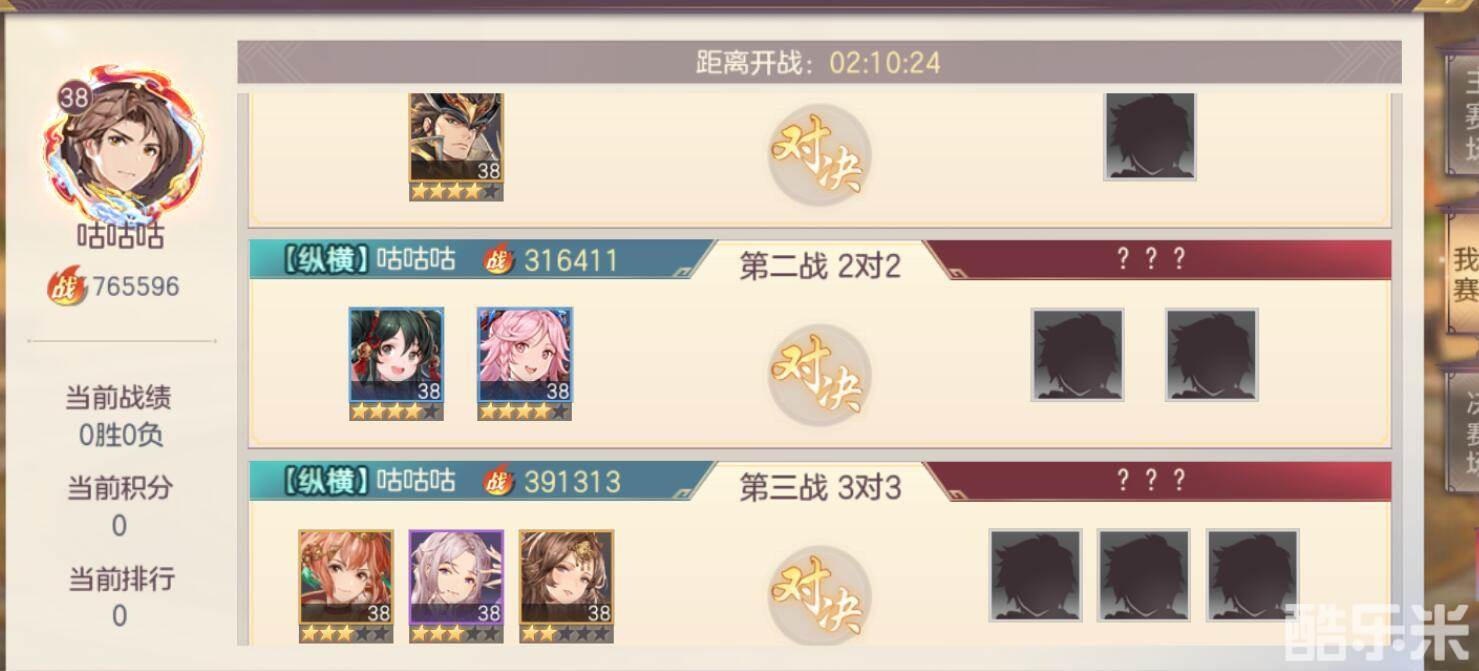The width and height of the screenshot is (1479, 671).
Task: Tap the first unknown opponent silhouette, second battle
Action: tap(1078, 355)
